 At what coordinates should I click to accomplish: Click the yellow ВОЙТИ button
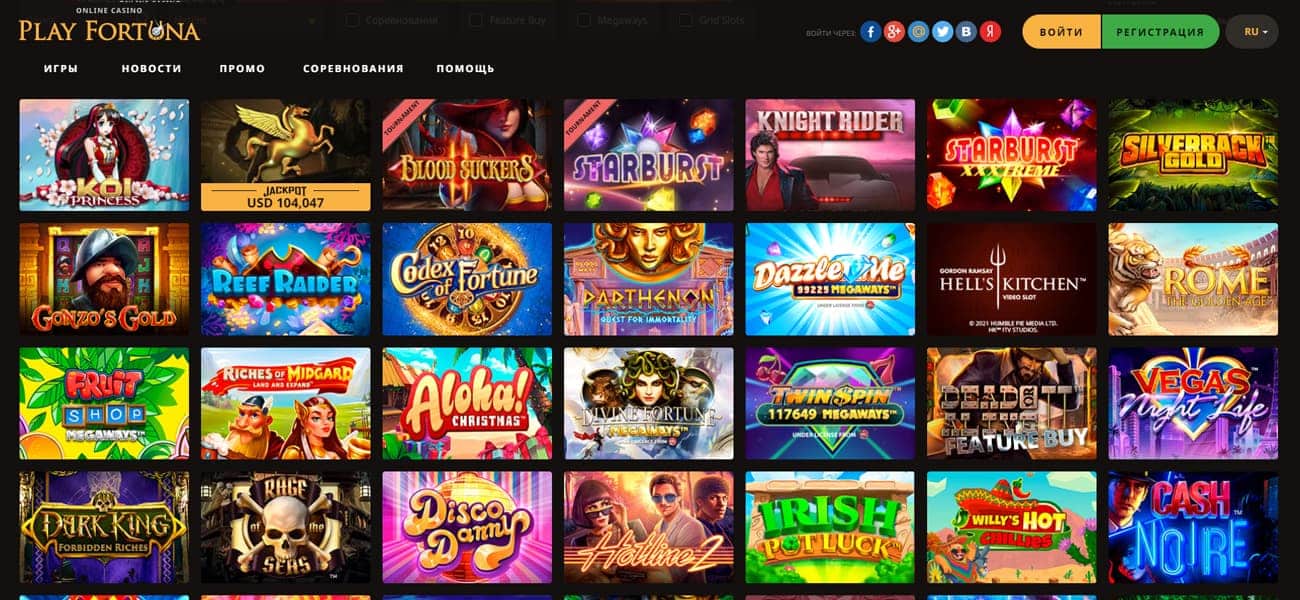click(1061, 32)
